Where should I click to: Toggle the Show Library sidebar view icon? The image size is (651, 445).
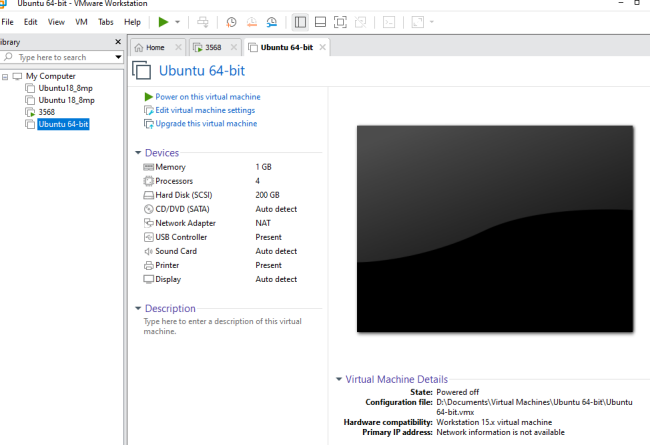click(301, 21)
